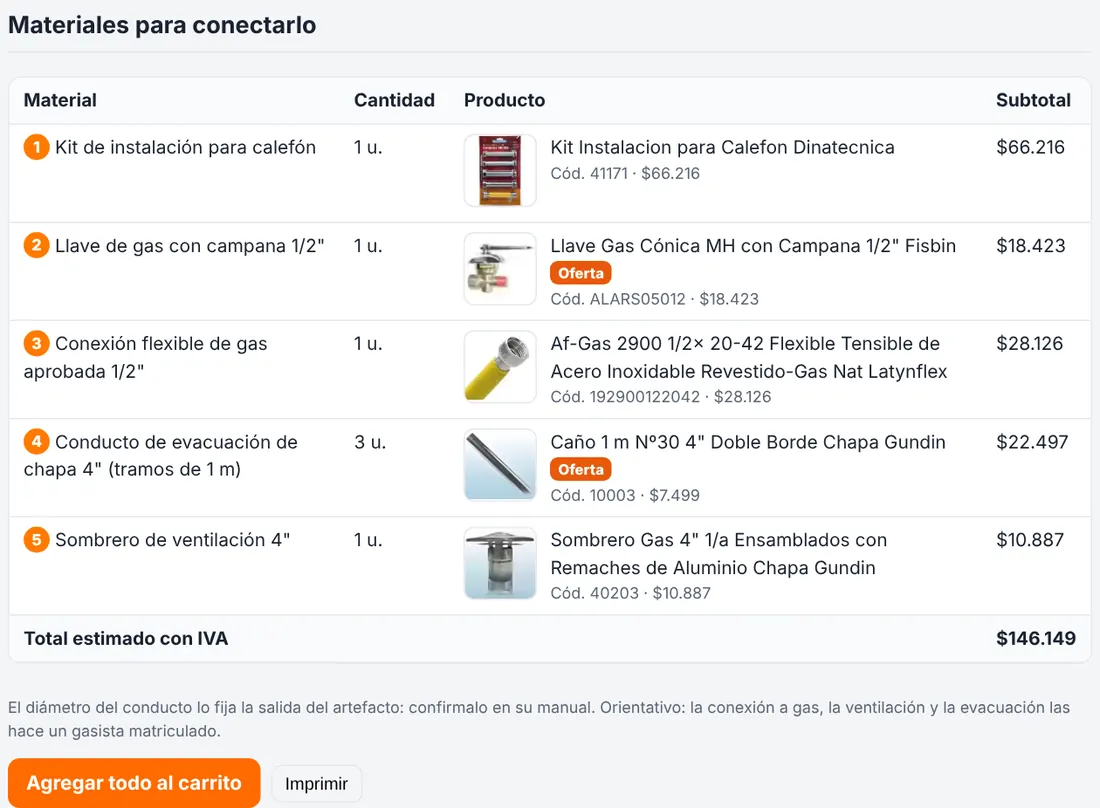Open Sombrero Gas 4" Ensamblados product link
Screen dimensions: 1100x808
[718, 553]
